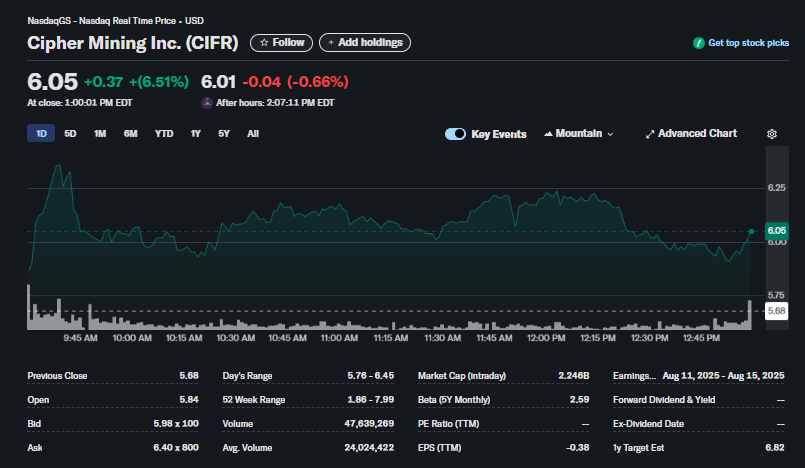Click the NasdaqGS Real Time Price header text
805x468 pixels.
[x=116, y=21]
